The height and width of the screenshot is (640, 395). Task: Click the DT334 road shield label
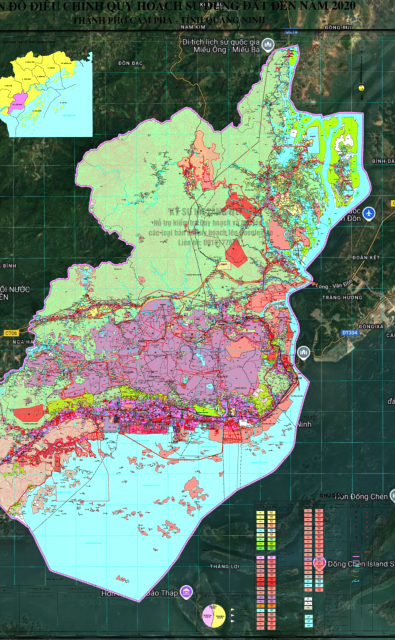click(349, 333)
